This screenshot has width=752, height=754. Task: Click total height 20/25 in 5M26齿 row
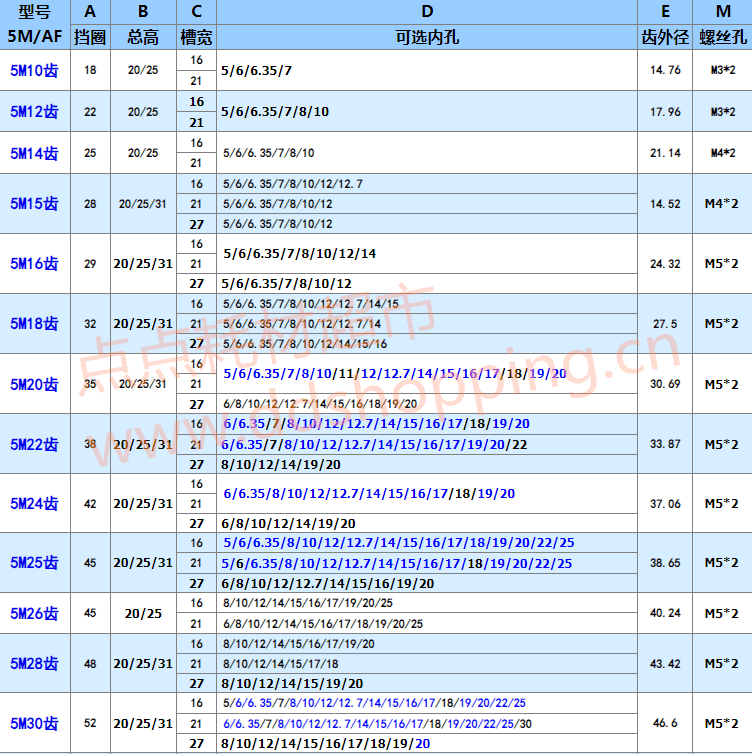pyautogui.click(x=143, y=614)
